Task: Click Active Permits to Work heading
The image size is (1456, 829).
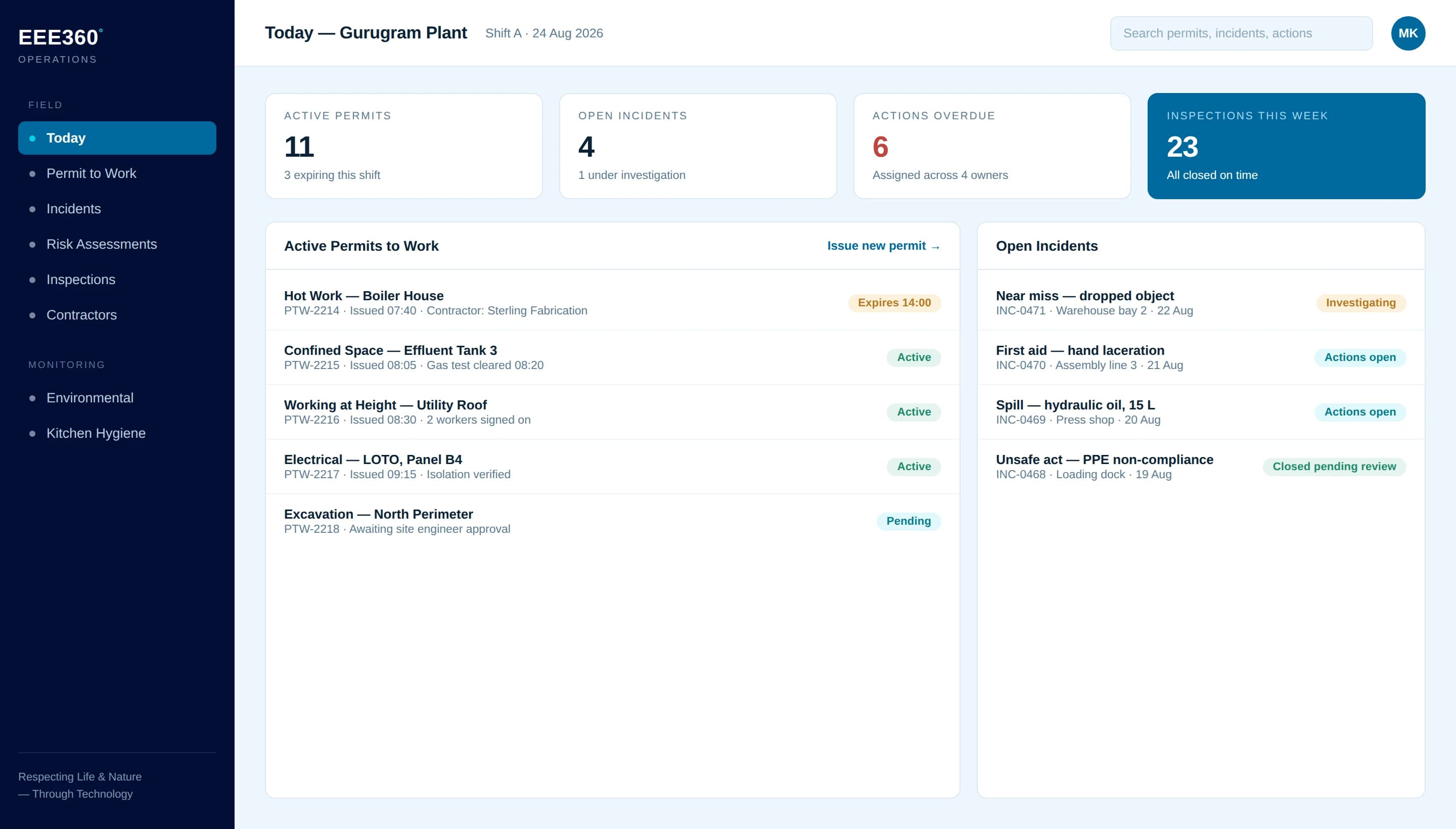Action: [x=361, y=245]
